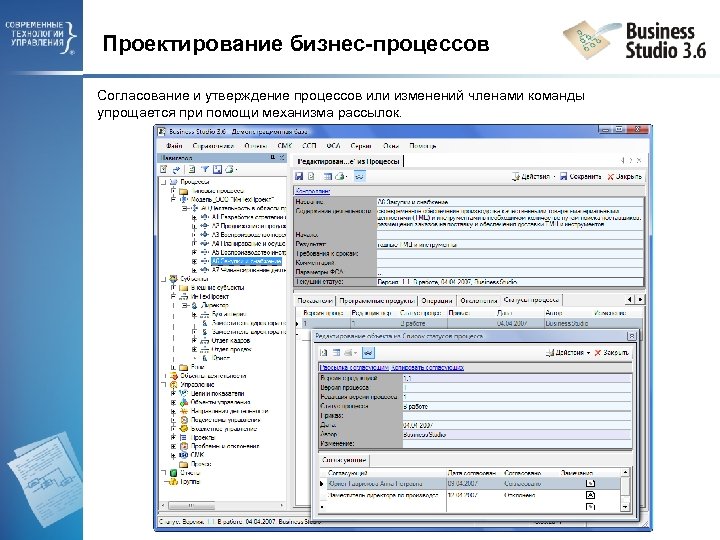This screenshot has height=540, width=720.
Task: Click the Изменение field in status dialog
Action: point(517,444)
